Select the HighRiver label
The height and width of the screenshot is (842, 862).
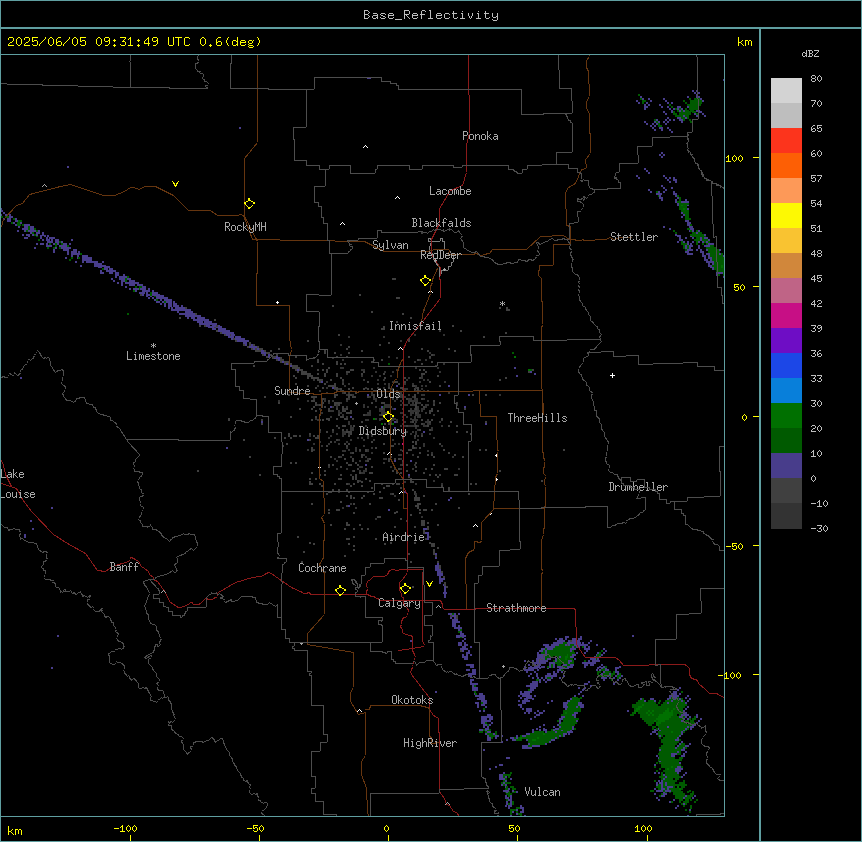tap(430, 743)
